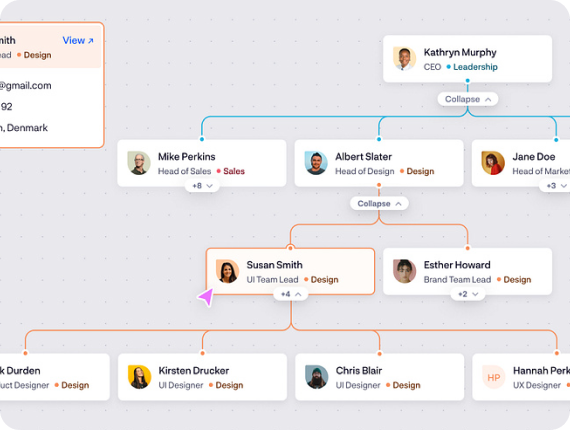This screenshot has width=570, height=430.
Task: Select the Susan Smith card
Action: click(x=290, y=272)
